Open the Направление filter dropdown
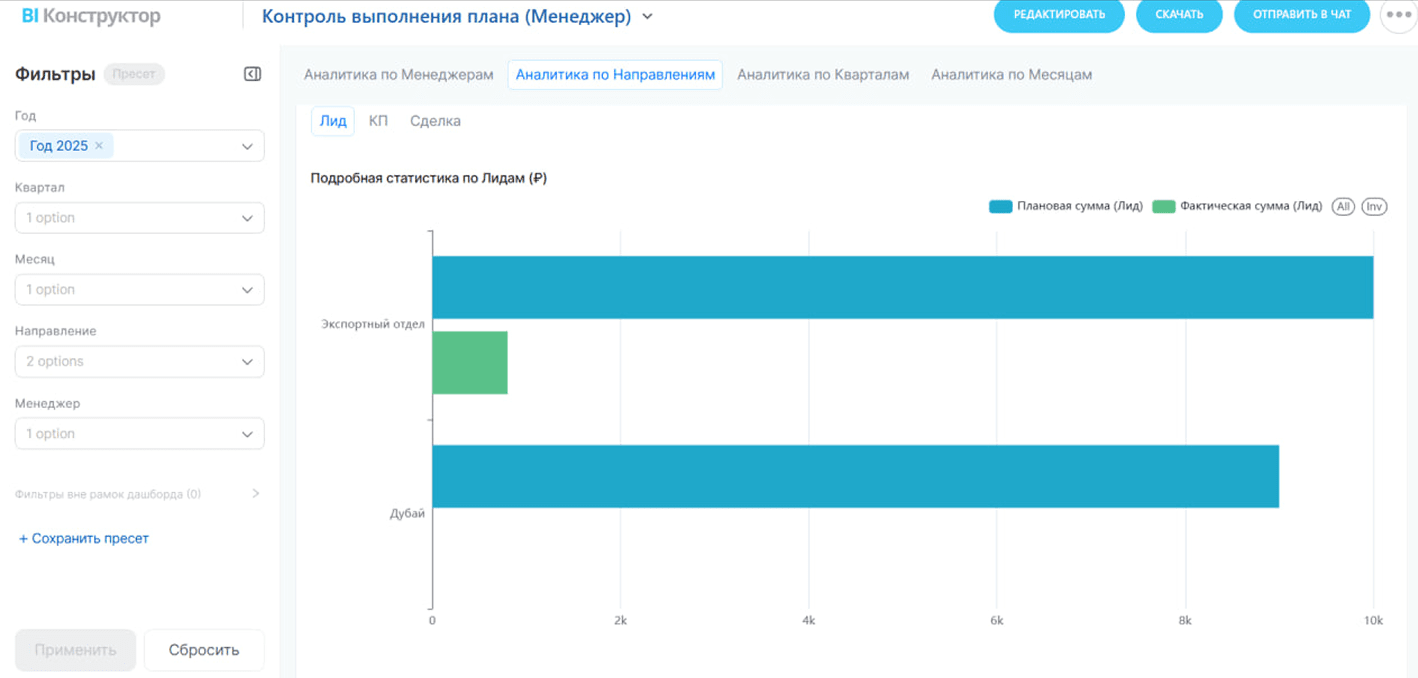1418x678 pixels. click(x=139, y=362)
